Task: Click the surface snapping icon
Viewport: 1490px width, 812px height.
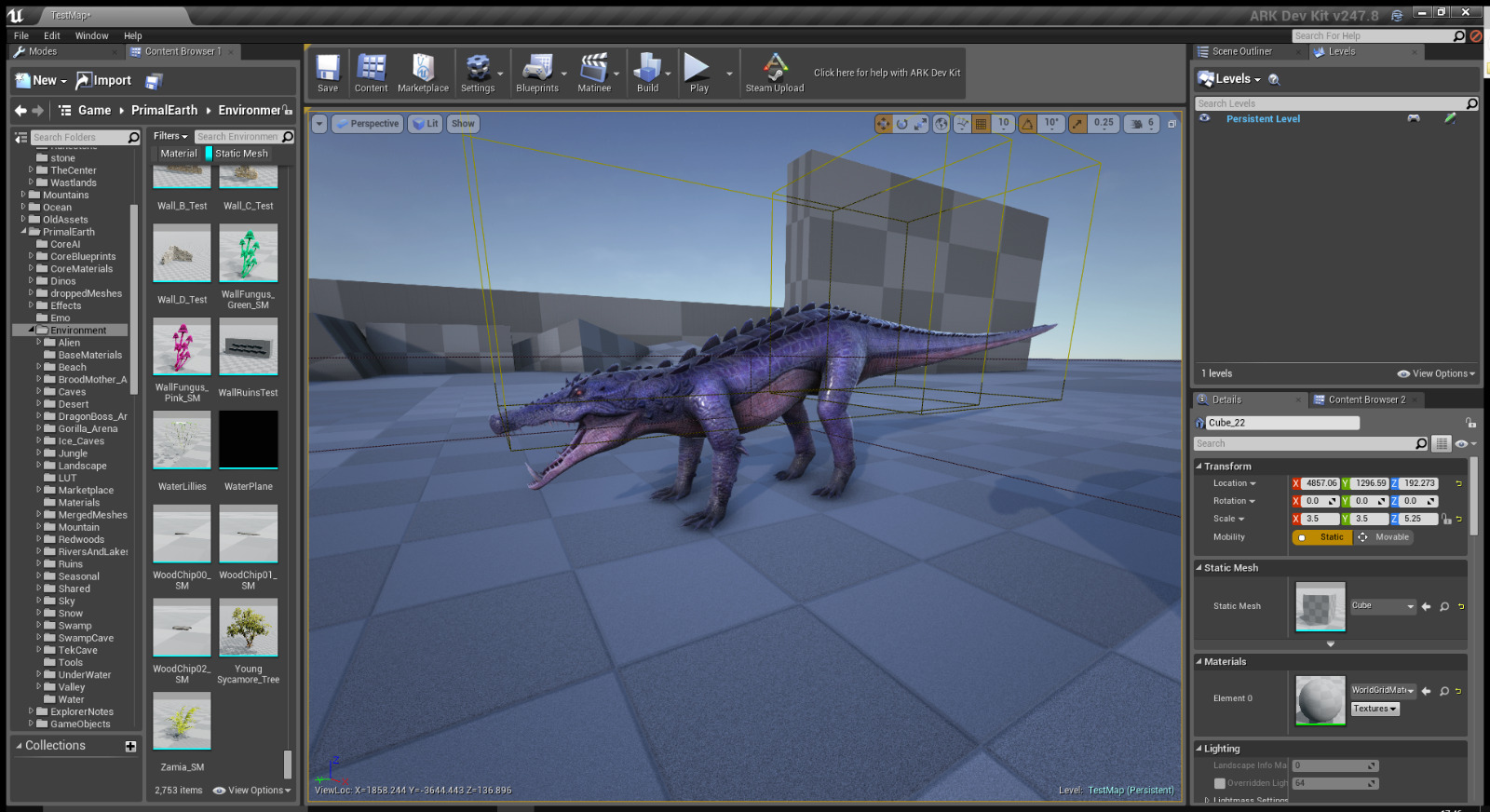Action: tap(962, 123)
